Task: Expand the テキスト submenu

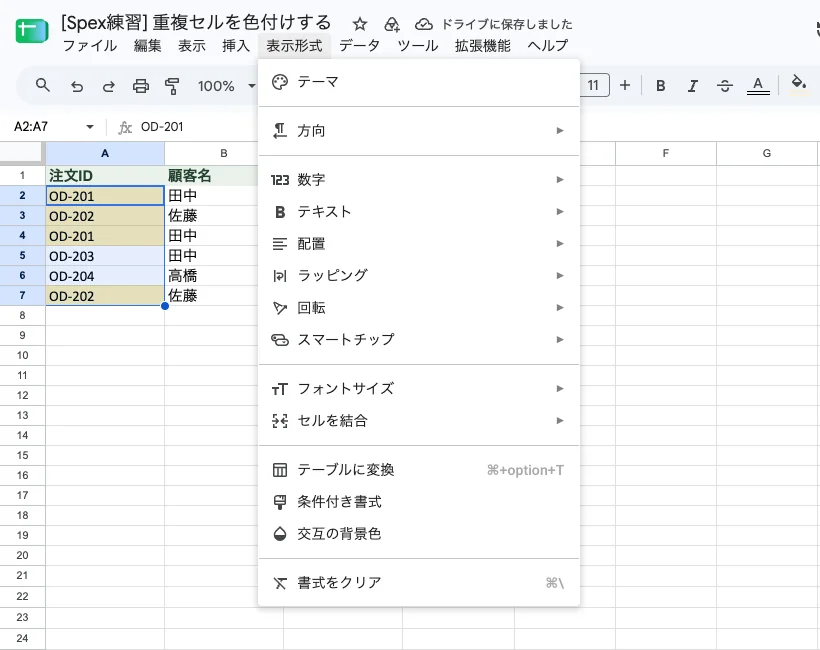Action: click(x=419, y=212)
